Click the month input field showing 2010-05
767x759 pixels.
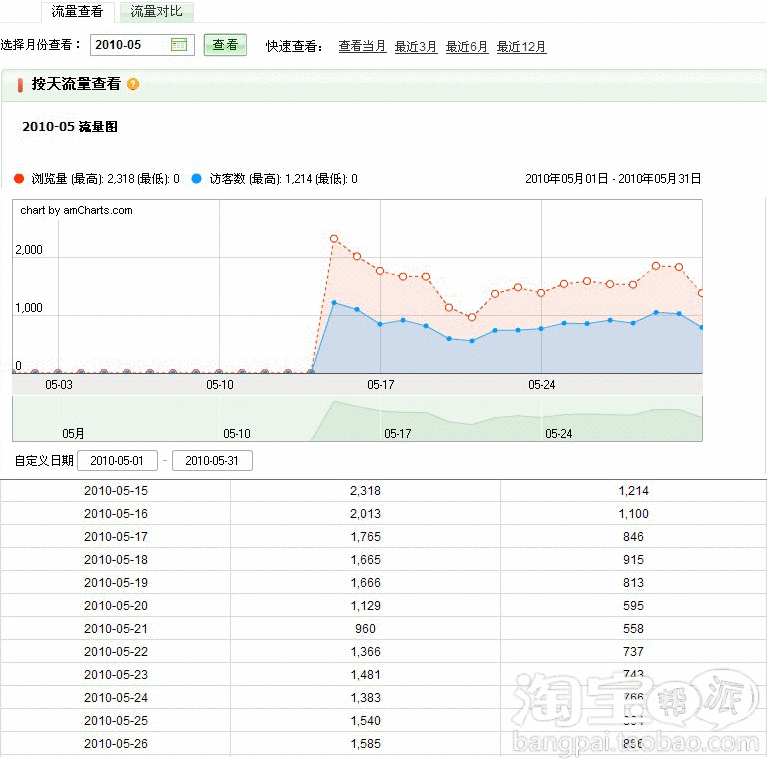pyautogui.click(x=142, y=45)
